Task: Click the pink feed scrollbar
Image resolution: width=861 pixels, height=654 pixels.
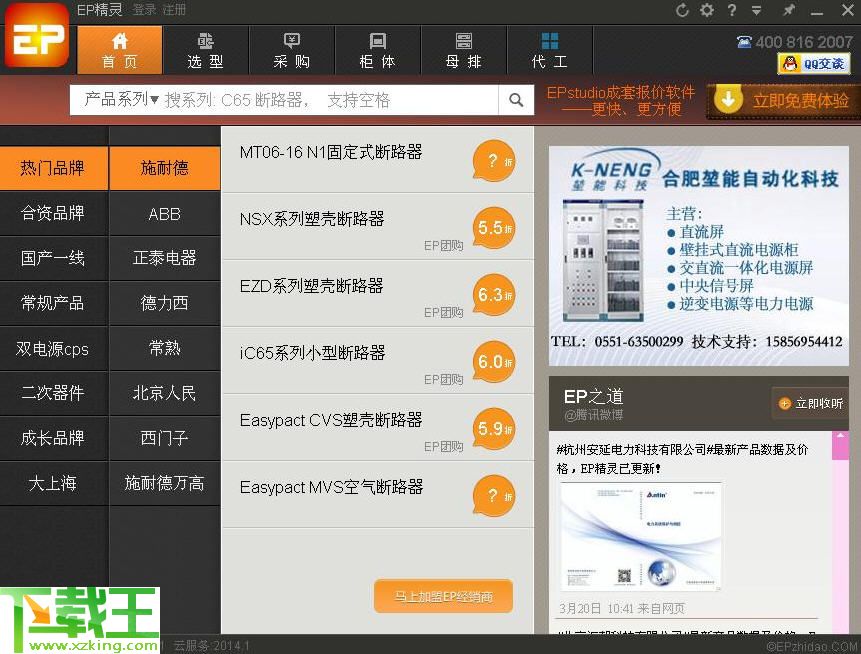Action: tap(841, 533)
